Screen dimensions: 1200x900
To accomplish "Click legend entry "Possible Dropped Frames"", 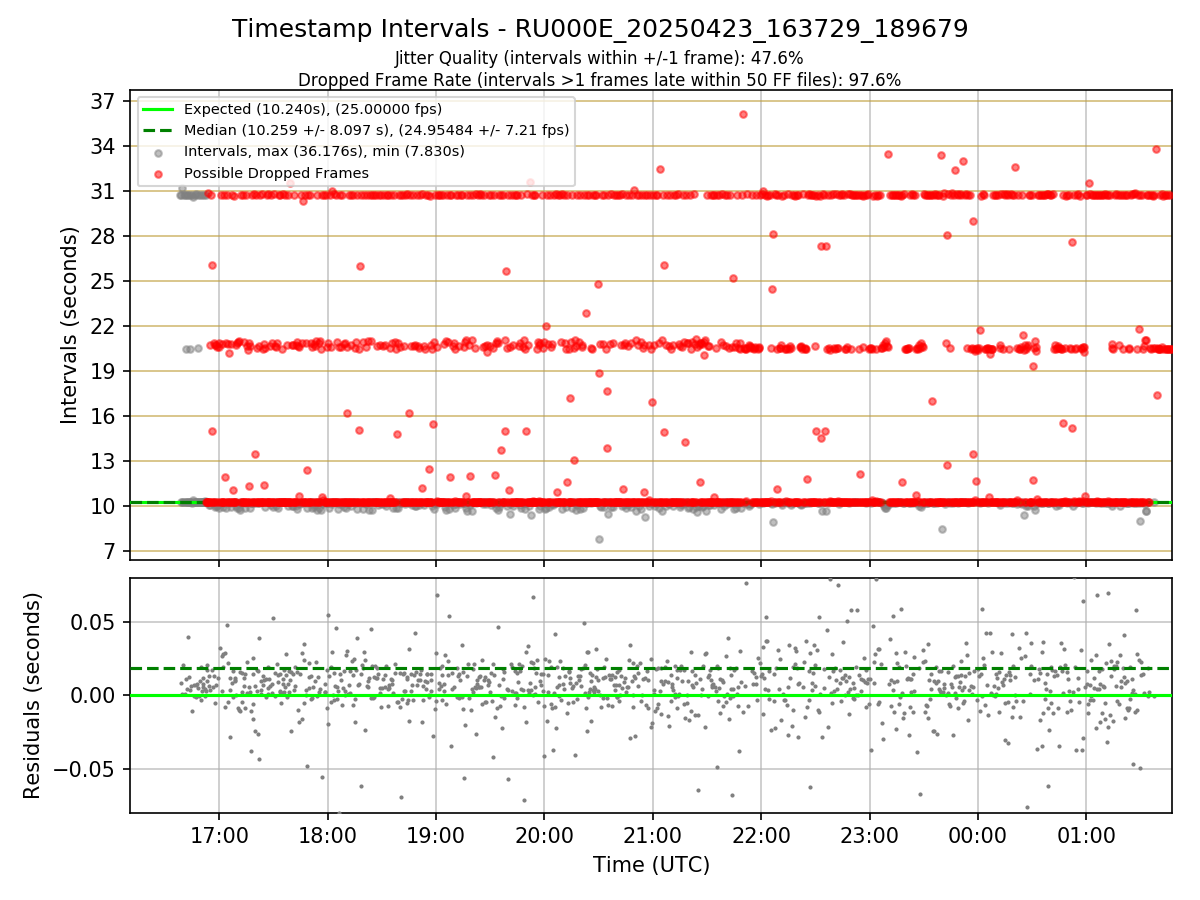I will [277, 173].
